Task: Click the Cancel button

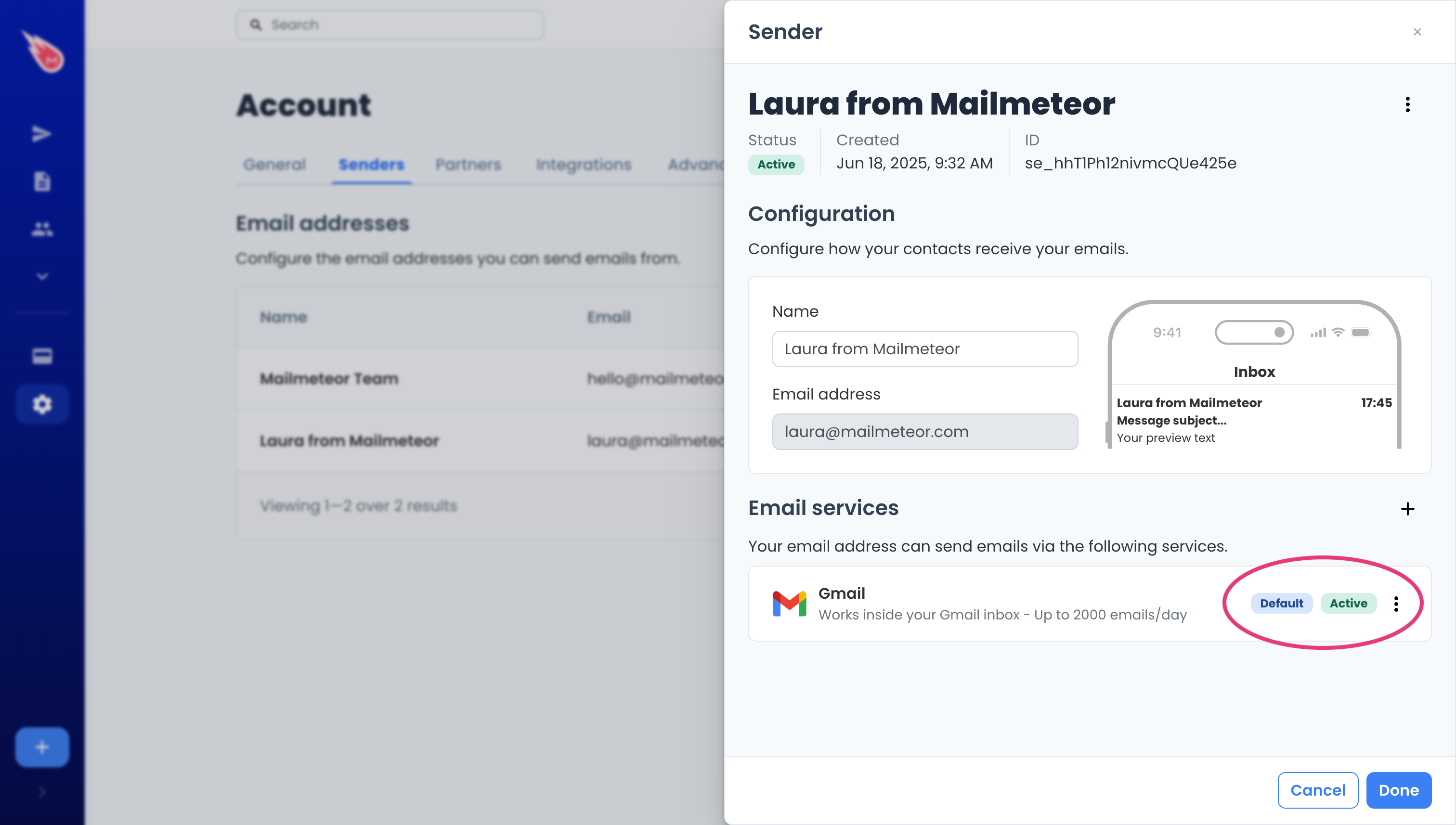Action: click(1318, 790)
